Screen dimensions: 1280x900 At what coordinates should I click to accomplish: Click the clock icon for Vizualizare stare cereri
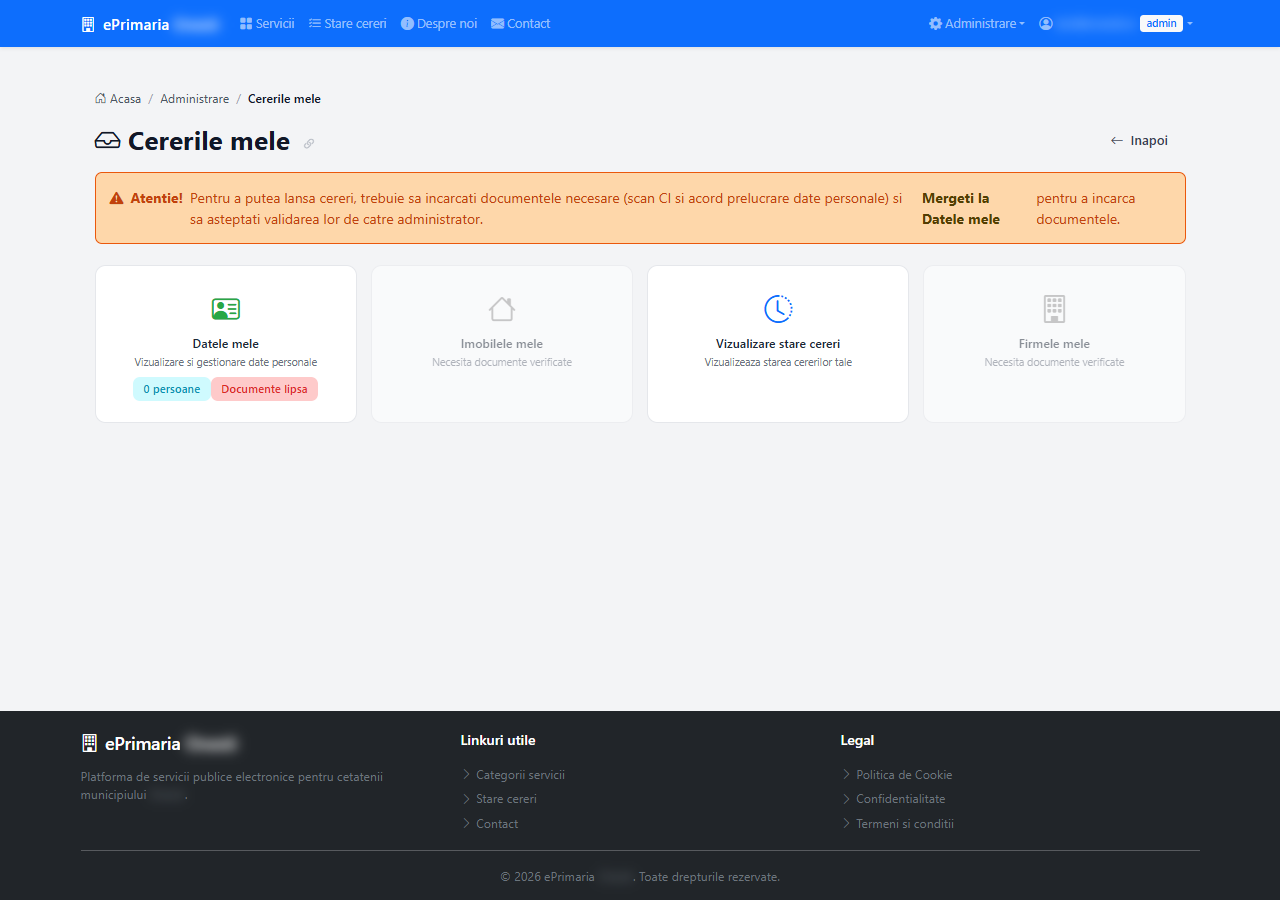click(778, 309)
